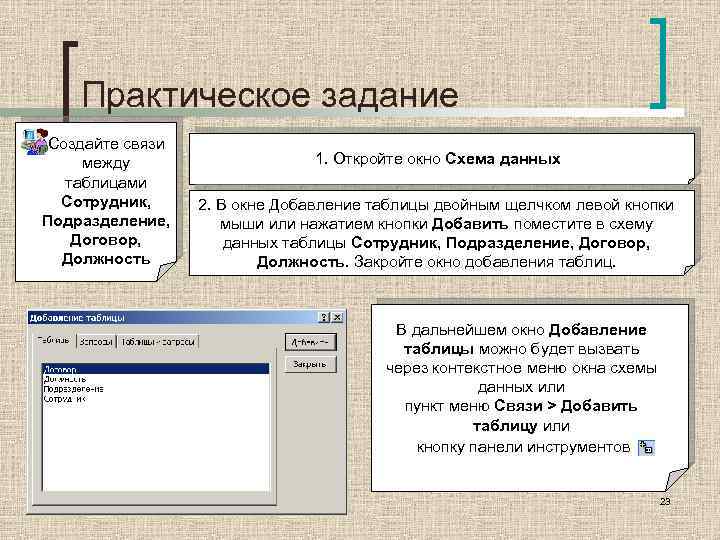This screenshot has width=720, height=540.
Task: Close the Добавление таблицы dialog with X
Action: tap(338, 317)
